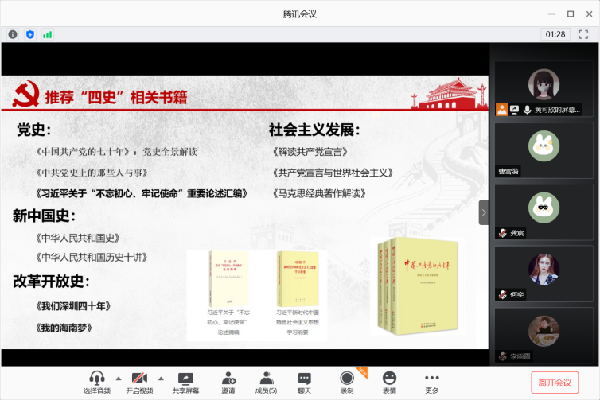Start recording the meeting
This screenshot has height=400, width=600.
[x=346, y=377]
